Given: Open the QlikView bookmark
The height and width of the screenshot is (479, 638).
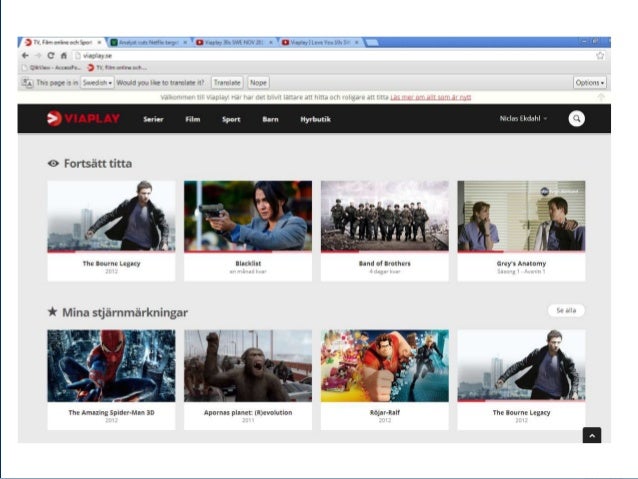Looking at the screenshot, I should 51,68.
